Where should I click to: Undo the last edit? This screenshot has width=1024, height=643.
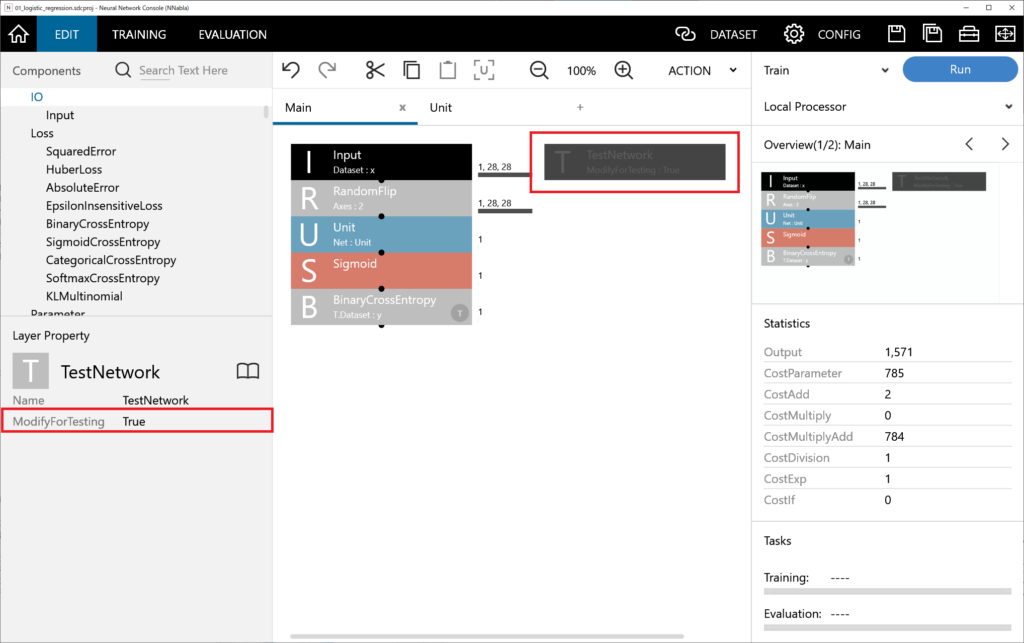pyautogui.click(x=291, y=70)
